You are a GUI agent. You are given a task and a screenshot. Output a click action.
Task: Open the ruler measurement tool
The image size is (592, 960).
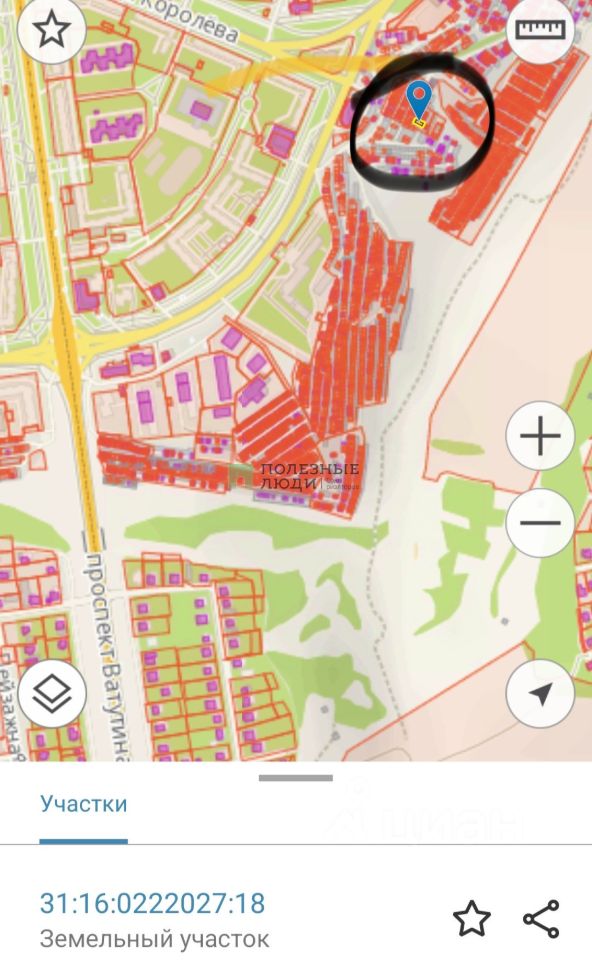540,30
